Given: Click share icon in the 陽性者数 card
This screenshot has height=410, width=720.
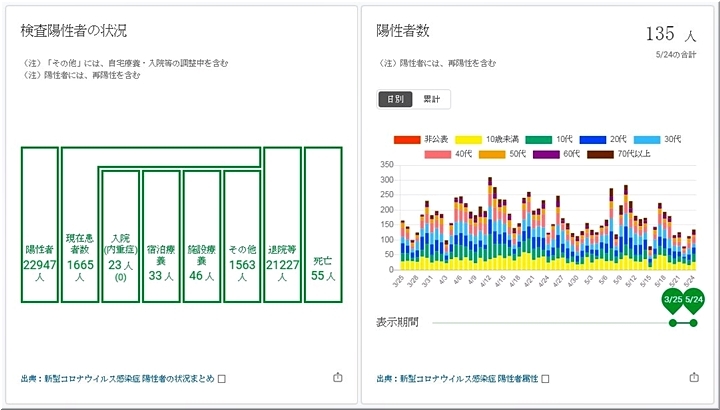Looking at the screenshot, I should 694,378.
